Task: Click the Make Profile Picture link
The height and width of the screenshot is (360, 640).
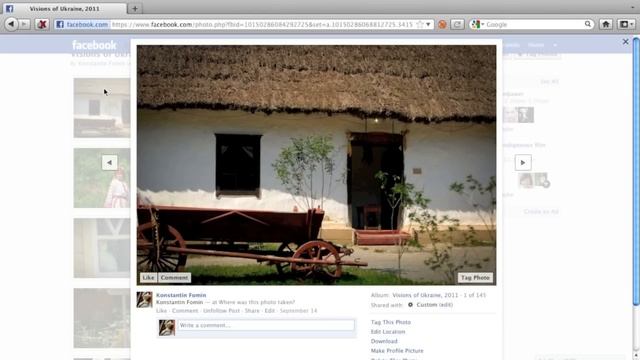Action: [397, 351]
